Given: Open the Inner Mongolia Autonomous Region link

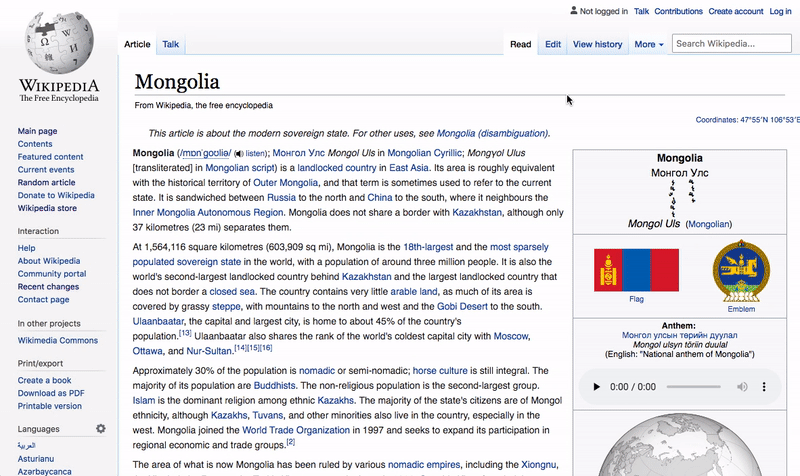Looking at the screenshot, I should point(208,212).
